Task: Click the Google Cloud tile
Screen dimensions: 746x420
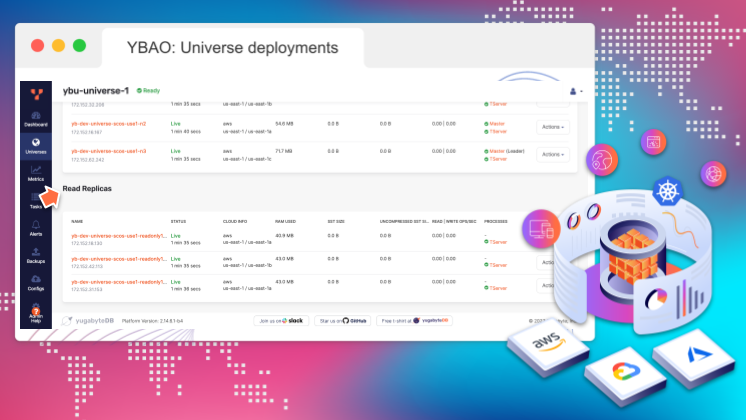Action: [625, 377]
